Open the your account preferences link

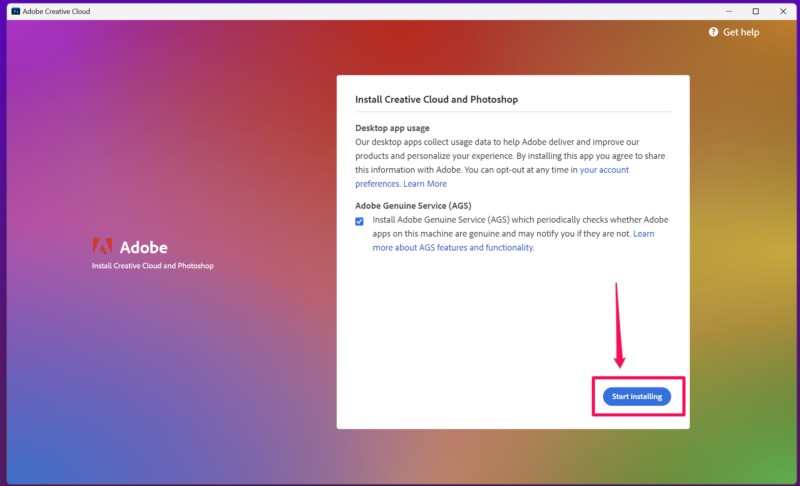604,170
